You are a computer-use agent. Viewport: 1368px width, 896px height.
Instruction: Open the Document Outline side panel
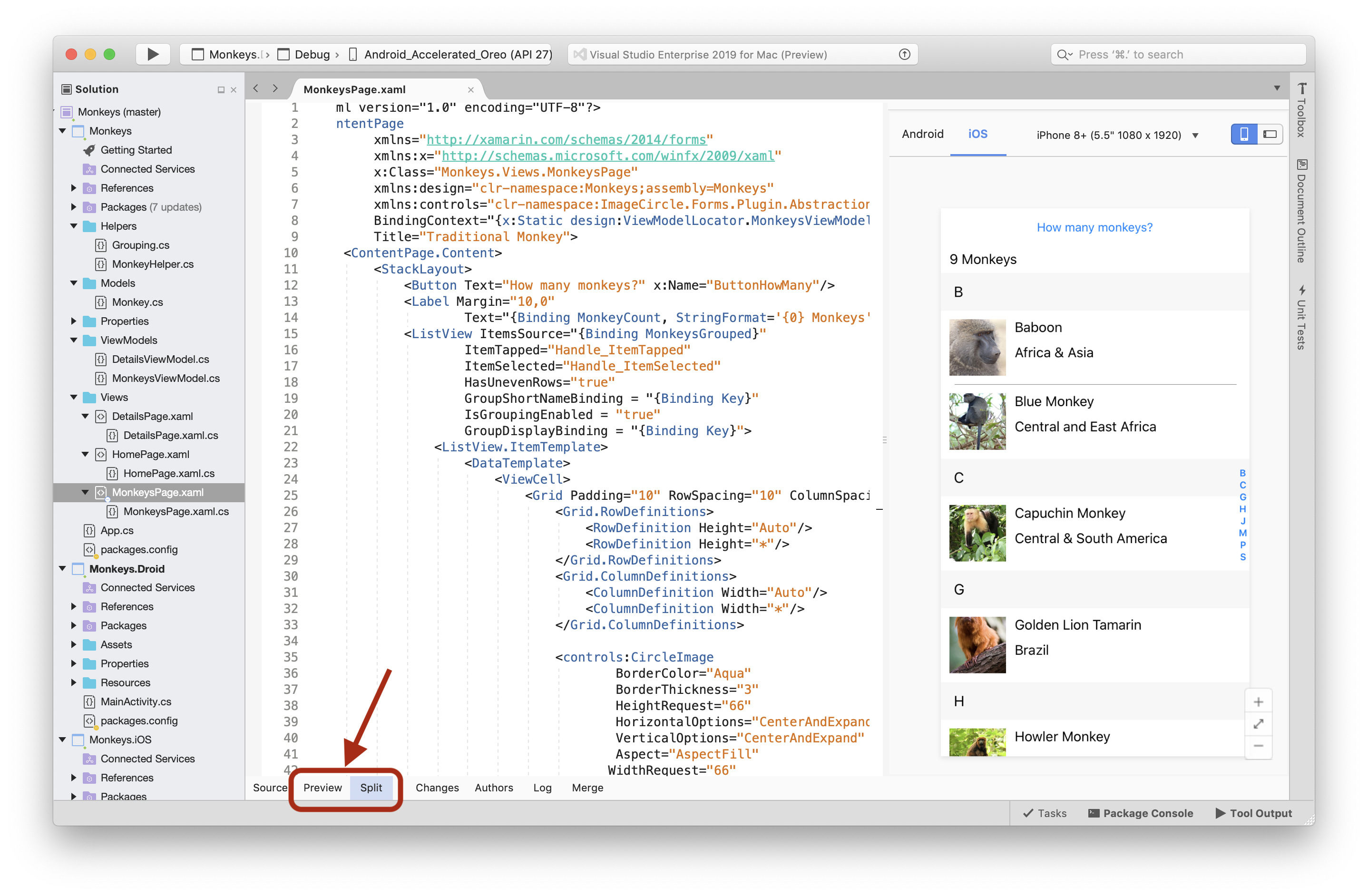[1301, 211]
